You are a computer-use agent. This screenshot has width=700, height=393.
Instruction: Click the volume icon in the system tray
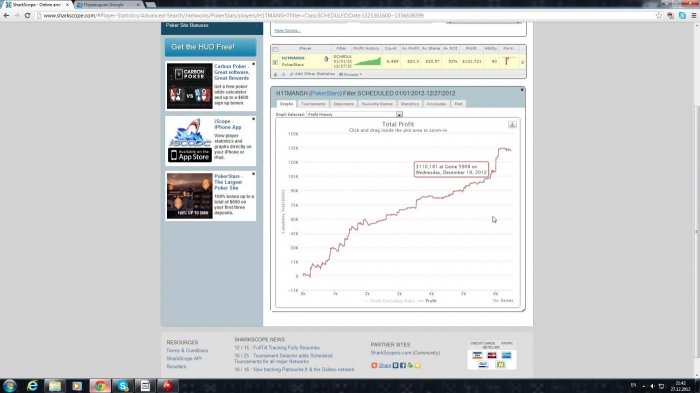click(652, 386)
